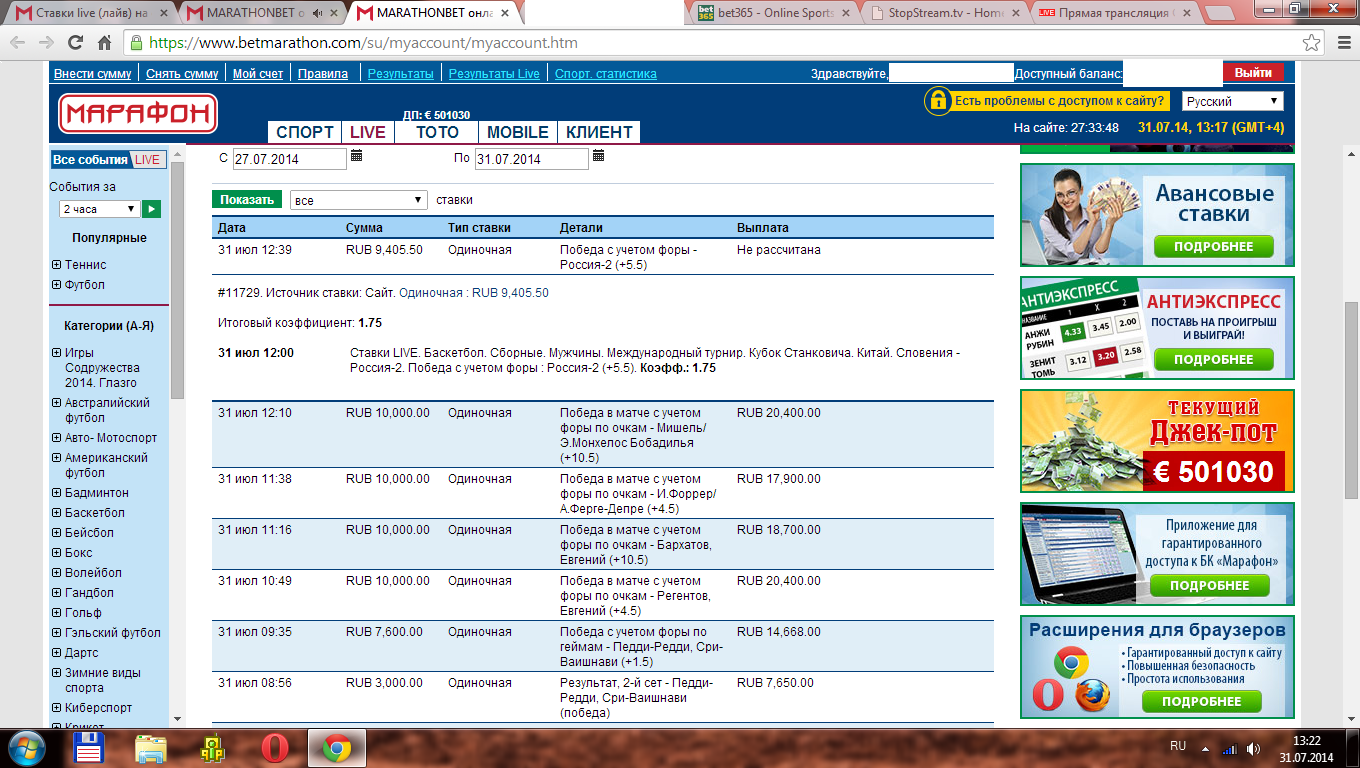This screenshot has width=1360, height=768.
Task: Open the все bet filter dropdown
Action: pyautogui.click(x=359, y=200)
